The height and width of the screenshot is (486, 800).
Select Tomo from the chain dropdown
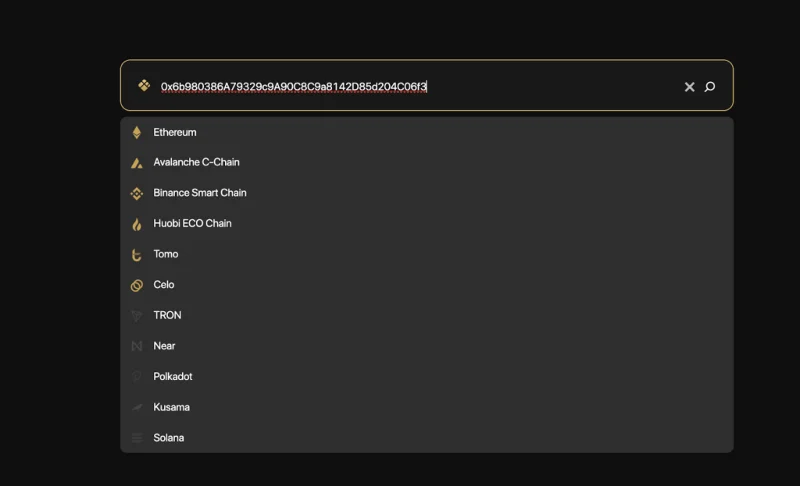pos(427,254)
